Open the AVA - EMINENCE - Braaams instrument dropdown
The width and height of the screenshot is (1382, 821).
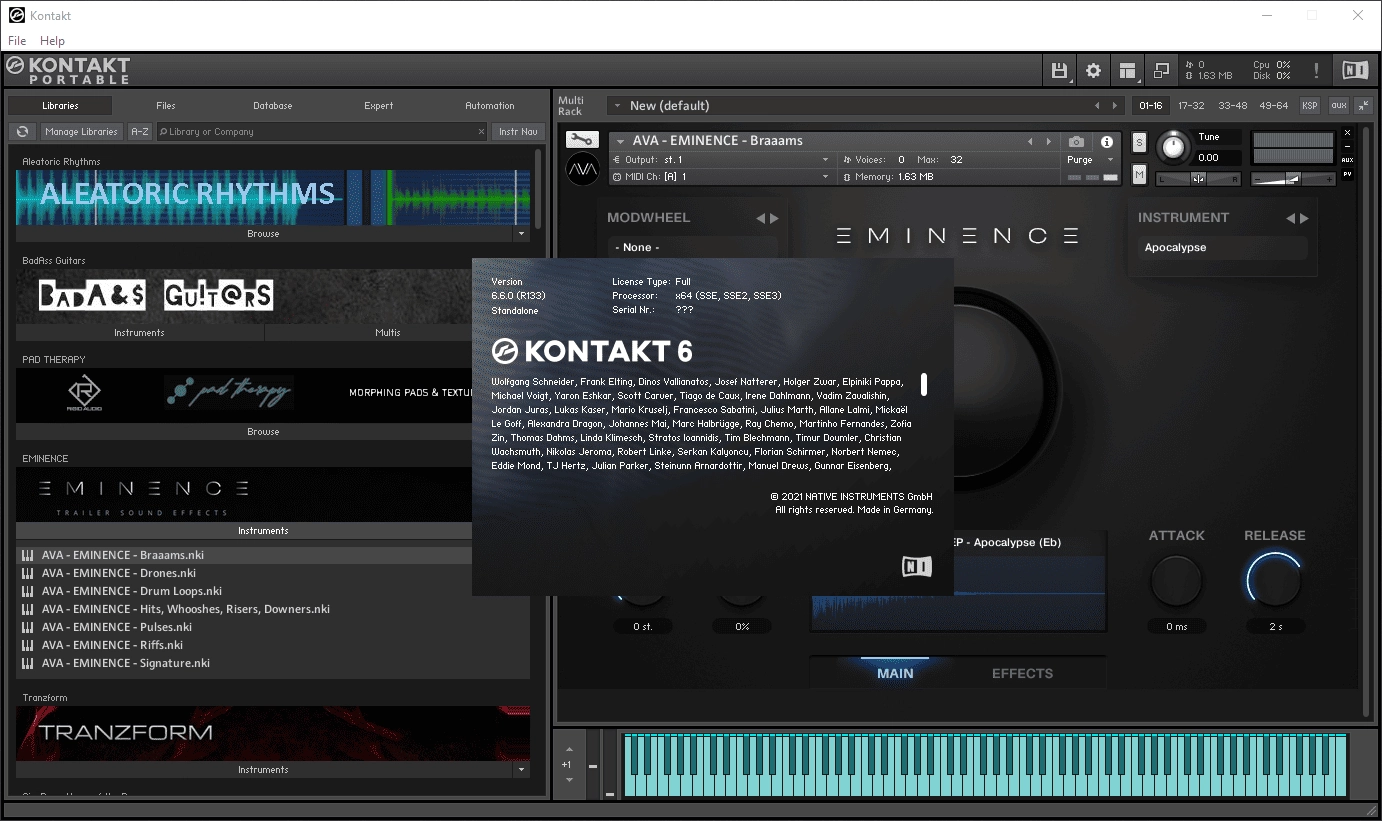[x=621, y=141]
